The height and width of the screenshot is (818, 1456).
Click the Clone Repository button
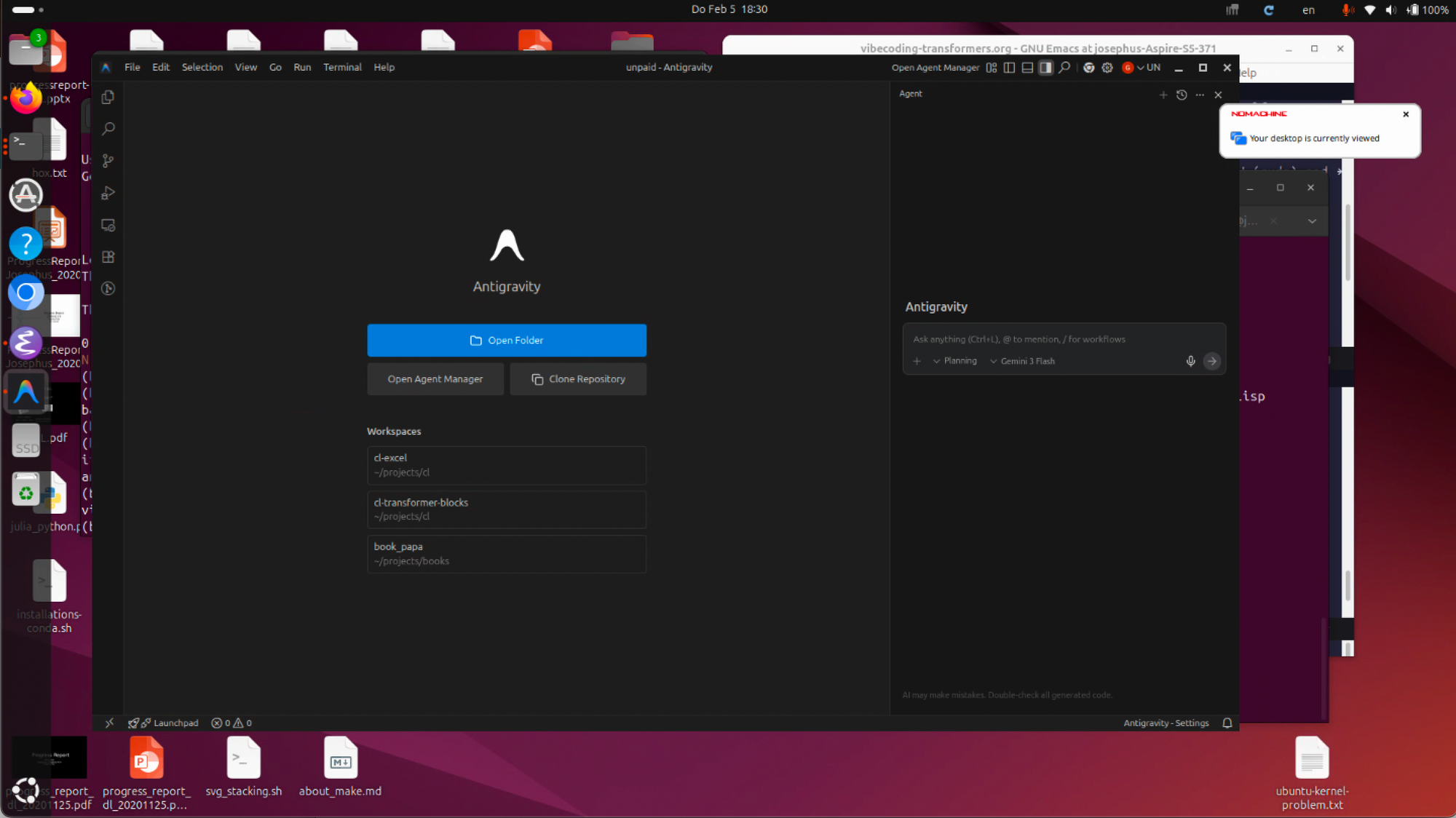pos(578,379)
